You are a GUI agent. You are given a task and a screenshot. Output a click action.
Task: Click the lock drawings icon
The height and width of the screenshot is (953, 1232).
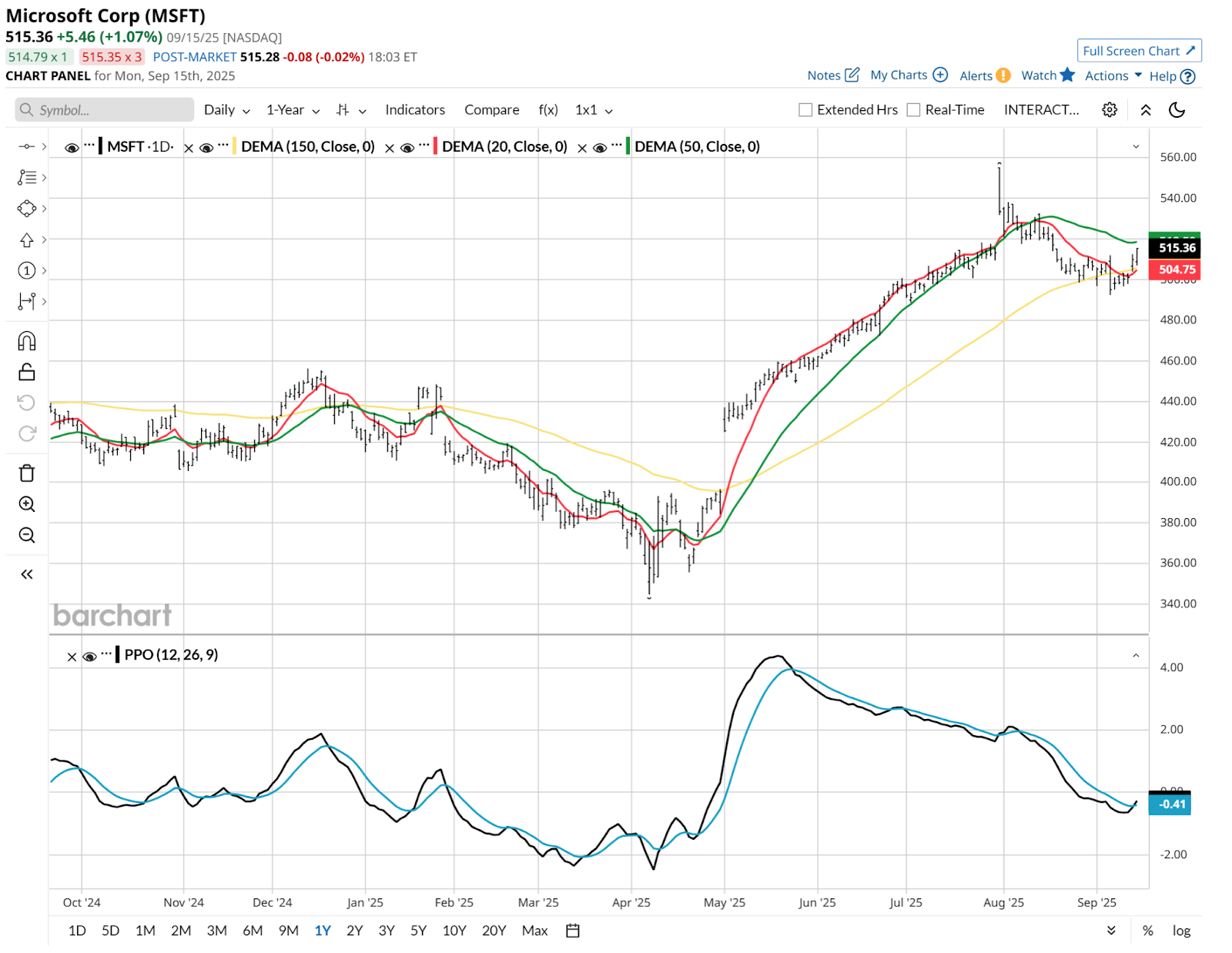click(x=27, y=372)
